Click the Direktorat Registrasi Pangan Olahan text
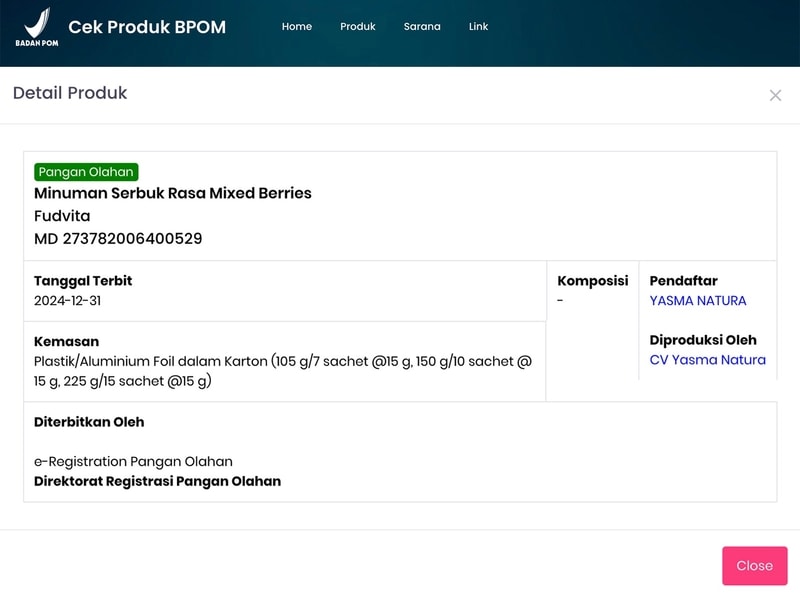The height and width of the screenshot is (601, 800). [157, 481]
